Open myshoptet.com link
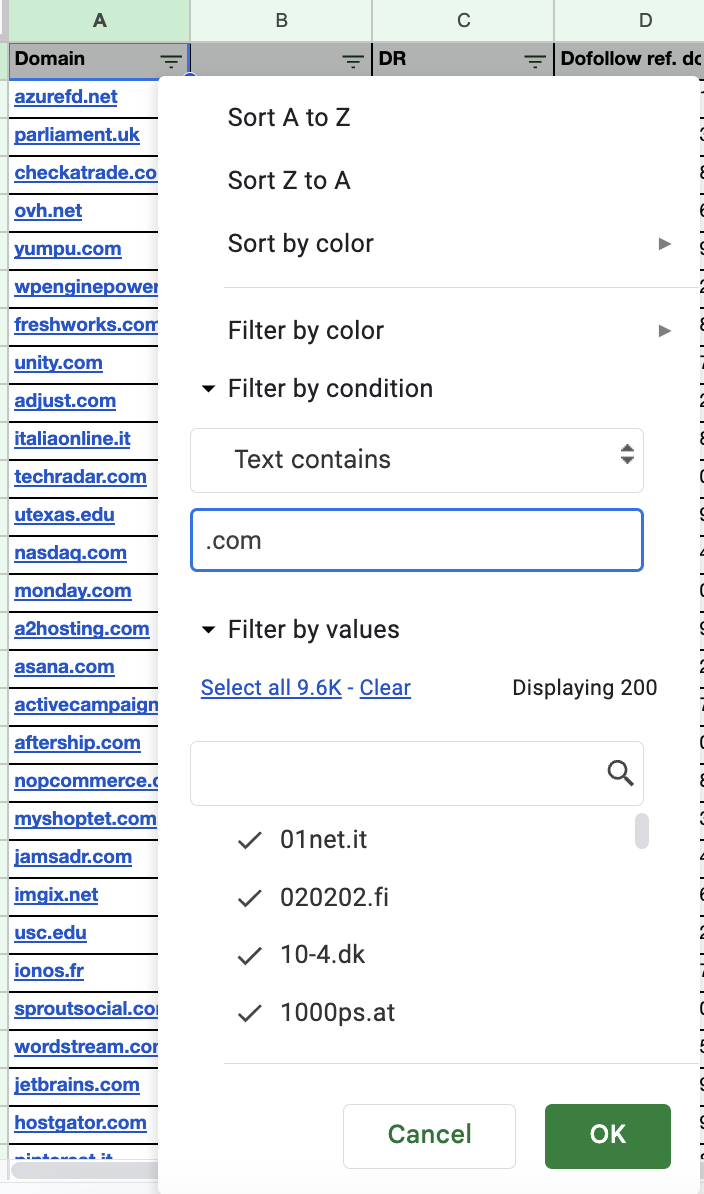This screenshot has width=704, height=1194. (85, 819)
